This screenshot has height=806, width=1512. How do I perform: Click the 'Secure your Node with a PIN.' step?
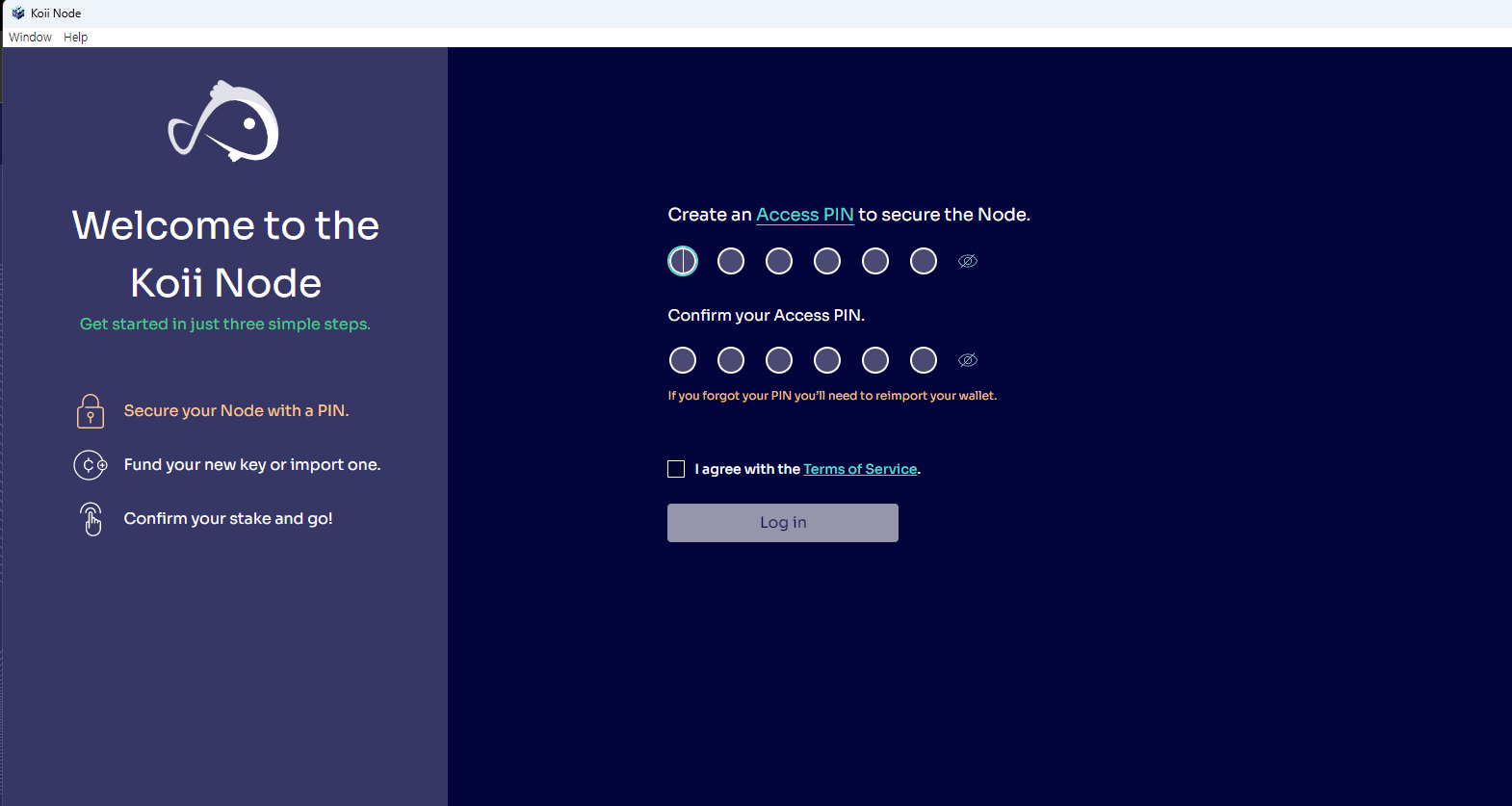point(236,411)
